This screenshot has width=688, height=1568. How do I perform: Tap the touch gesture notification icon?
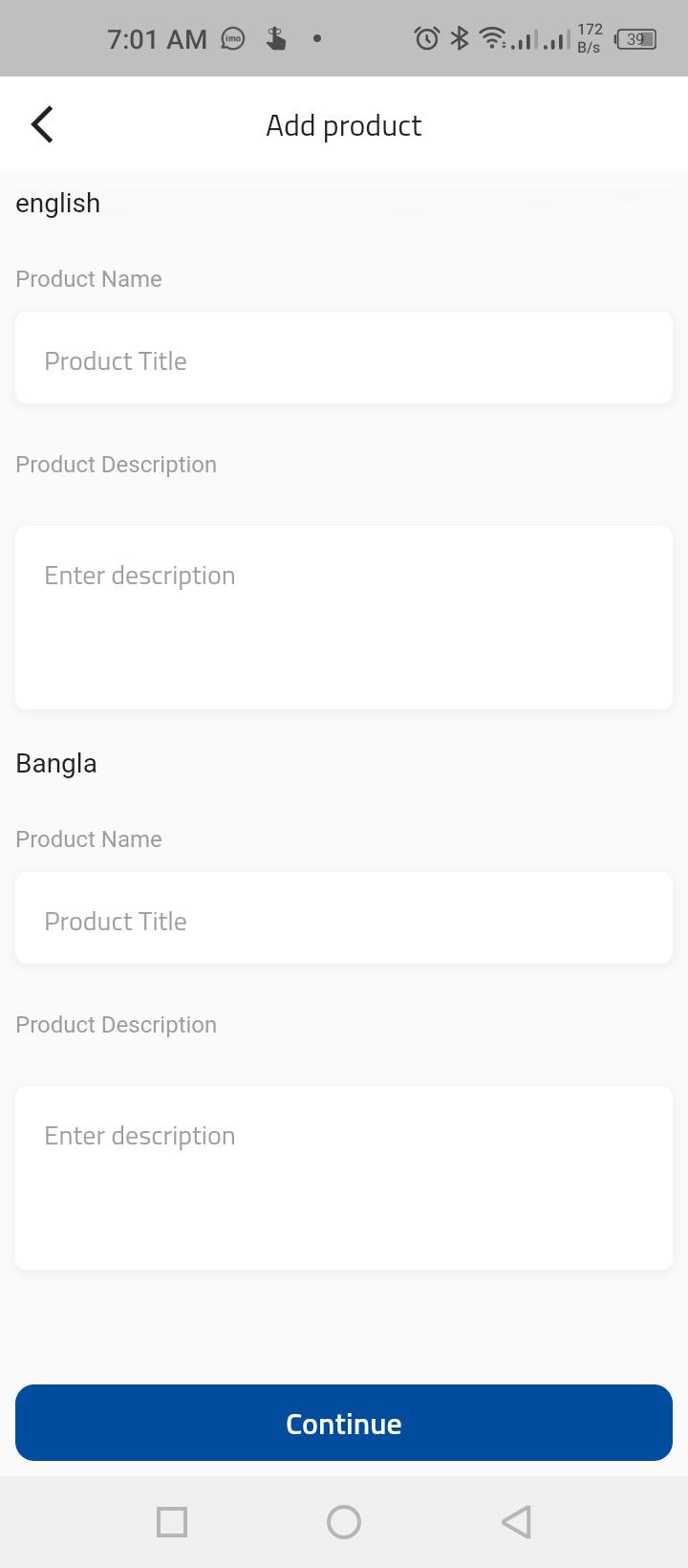276,38
